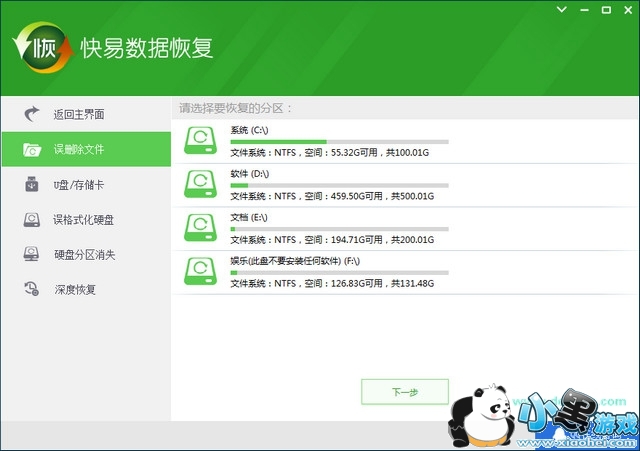Click the D: drive usage bar

[340, 185]
